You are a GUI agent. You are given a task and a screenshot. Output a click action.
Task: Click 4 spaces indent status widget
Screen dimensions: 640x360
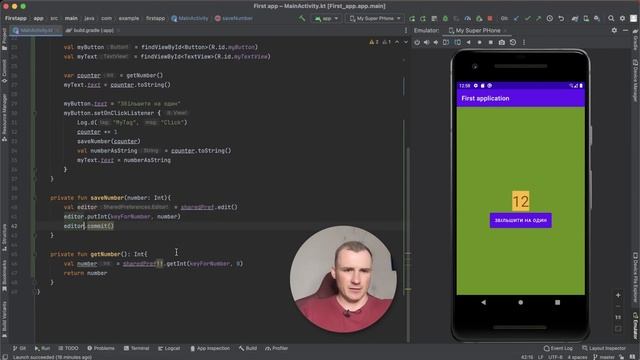click(x=577, y=357)
